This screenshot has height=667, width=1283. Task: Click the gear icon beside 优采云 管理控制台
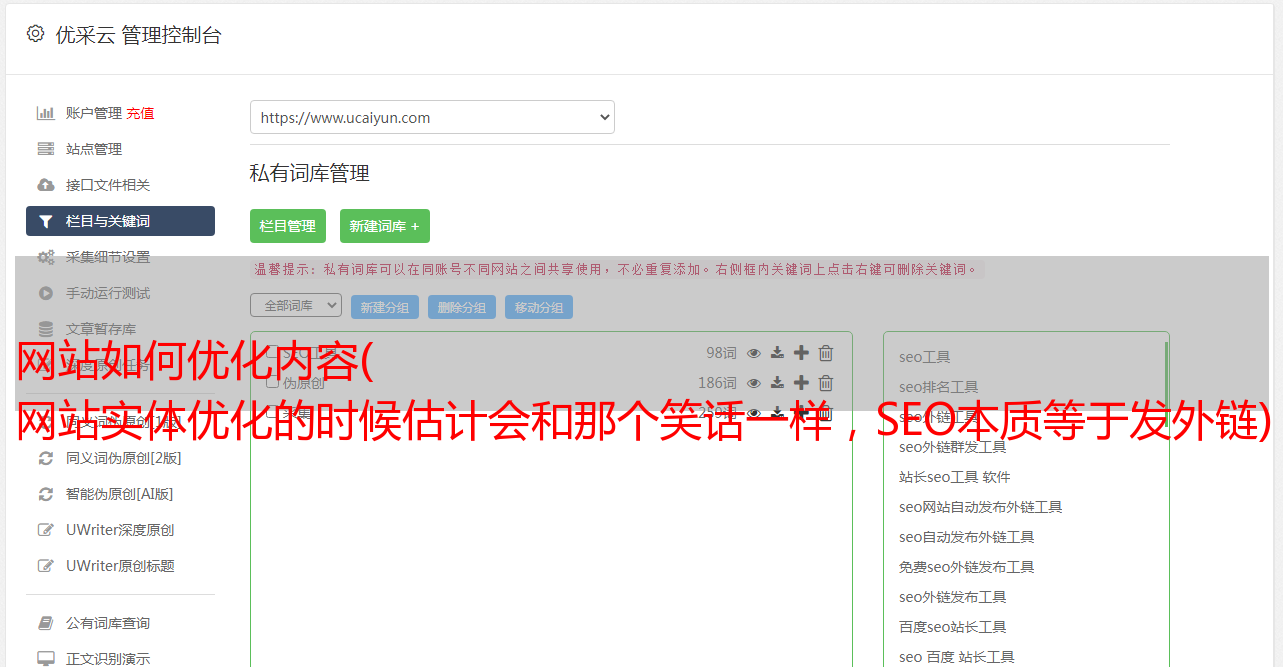(36, 33)
